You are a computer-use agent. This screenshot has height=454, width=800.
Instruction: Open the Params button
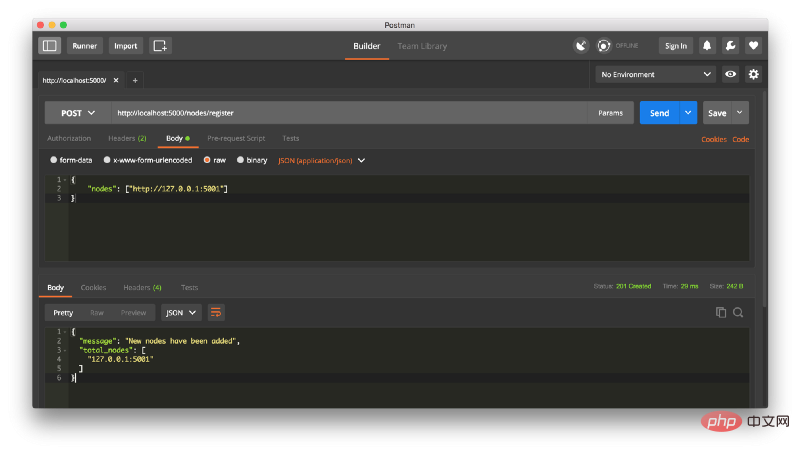coord(610,113)
